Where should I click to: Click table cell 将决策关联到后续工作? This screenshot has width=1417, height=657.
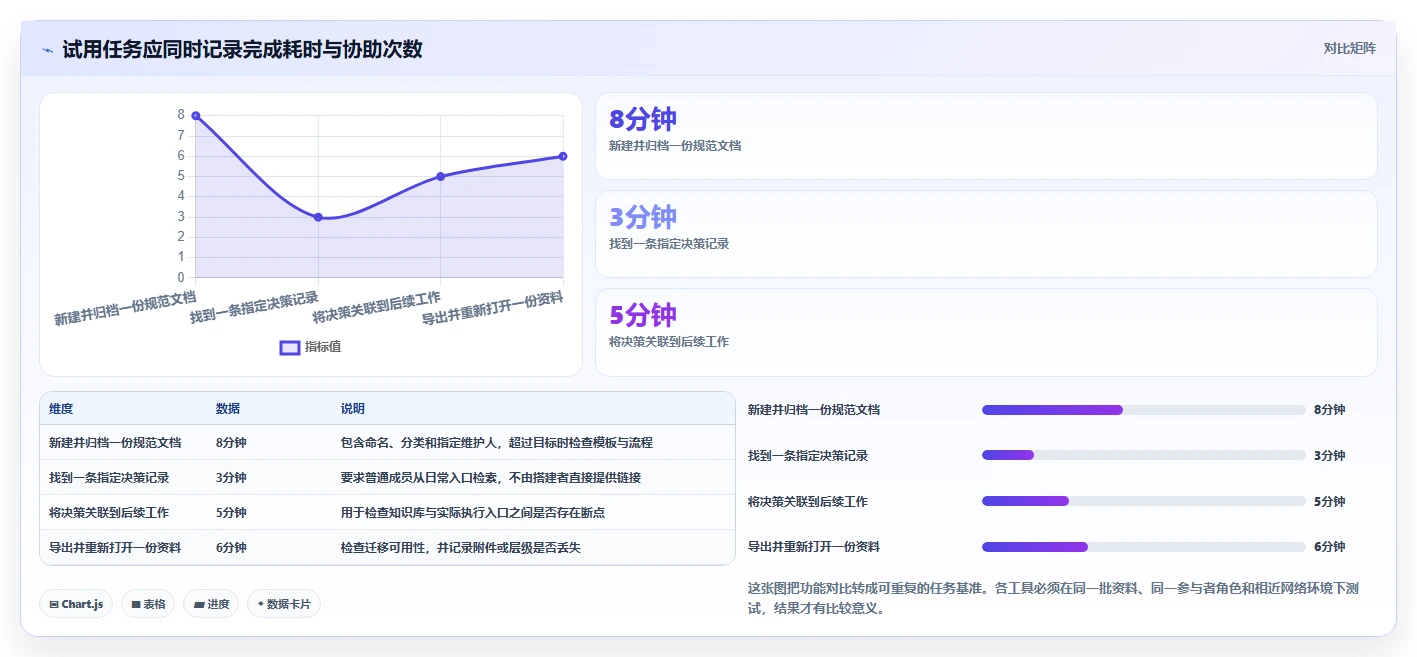tap(109, 513)
